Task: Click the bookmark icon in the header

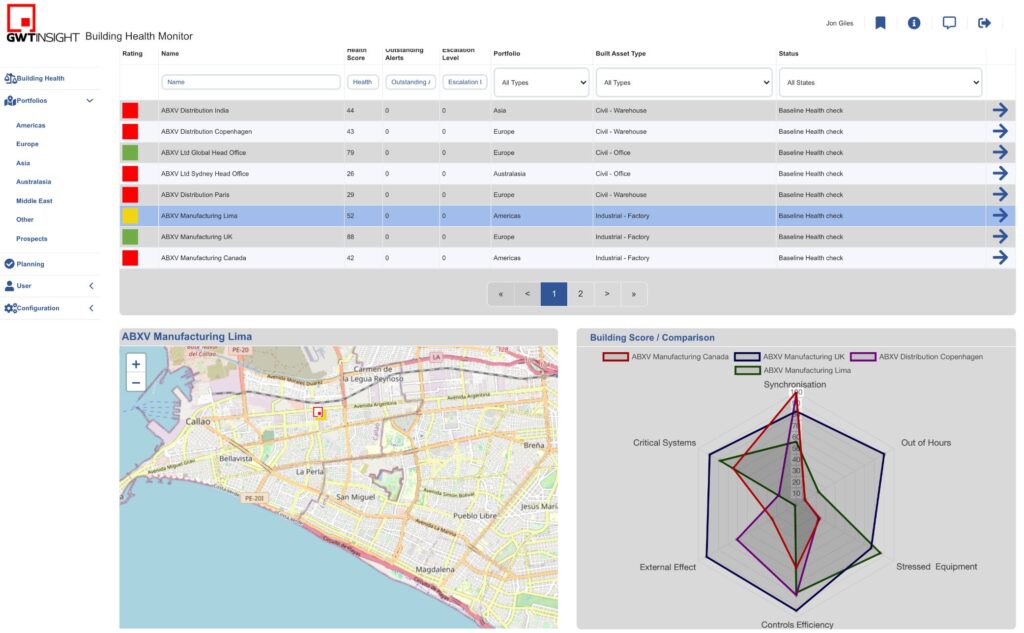Action: pyautogui.click(x=880, y=23)
